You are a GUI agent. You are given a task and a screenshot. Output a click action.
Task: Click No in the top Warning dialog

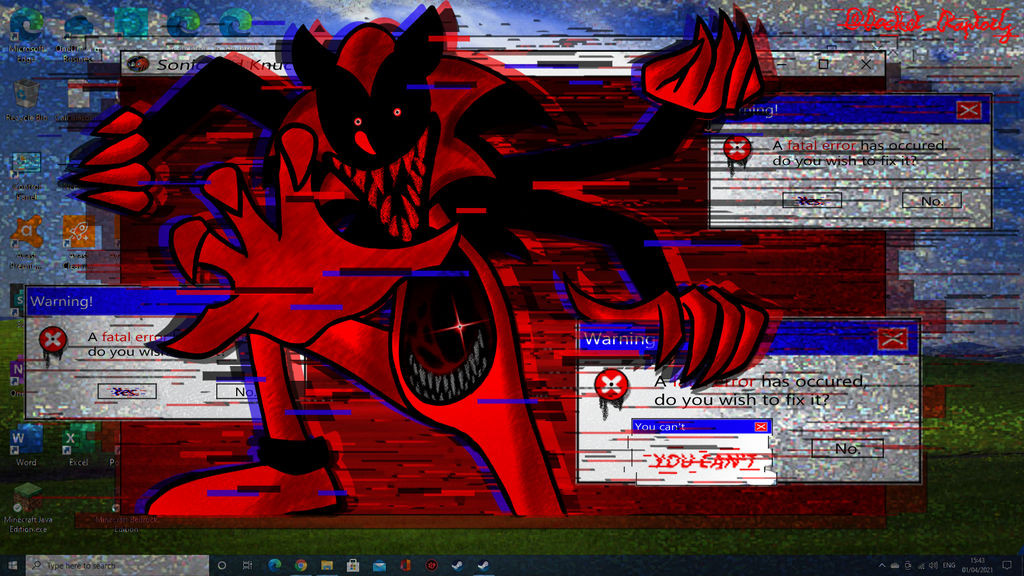point(930,200)
